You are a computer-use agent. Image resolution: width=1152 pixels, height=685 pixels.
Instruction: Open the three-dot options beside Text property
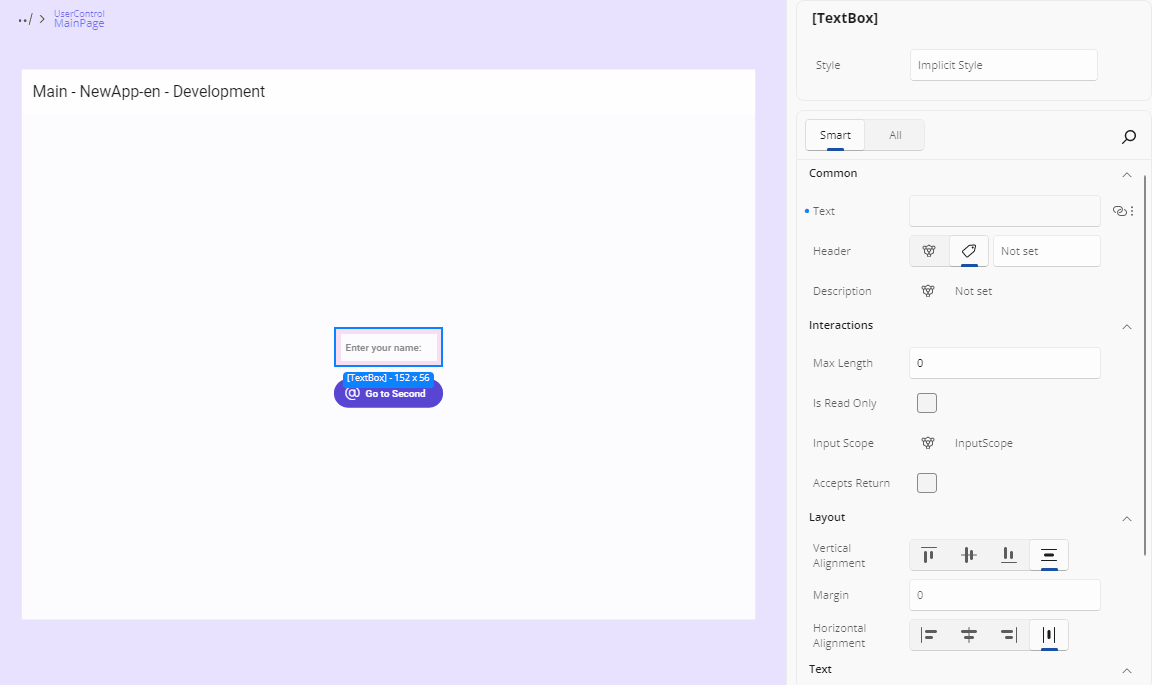tap(1131, 210)
